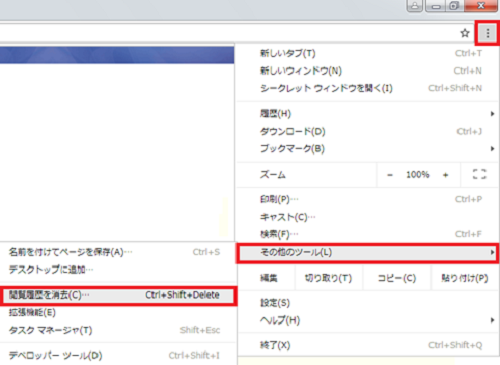Expand その他のツール(L) submenu
This screenshot has width=500, height=365.
pyautogui.click(x=367, y=252)
